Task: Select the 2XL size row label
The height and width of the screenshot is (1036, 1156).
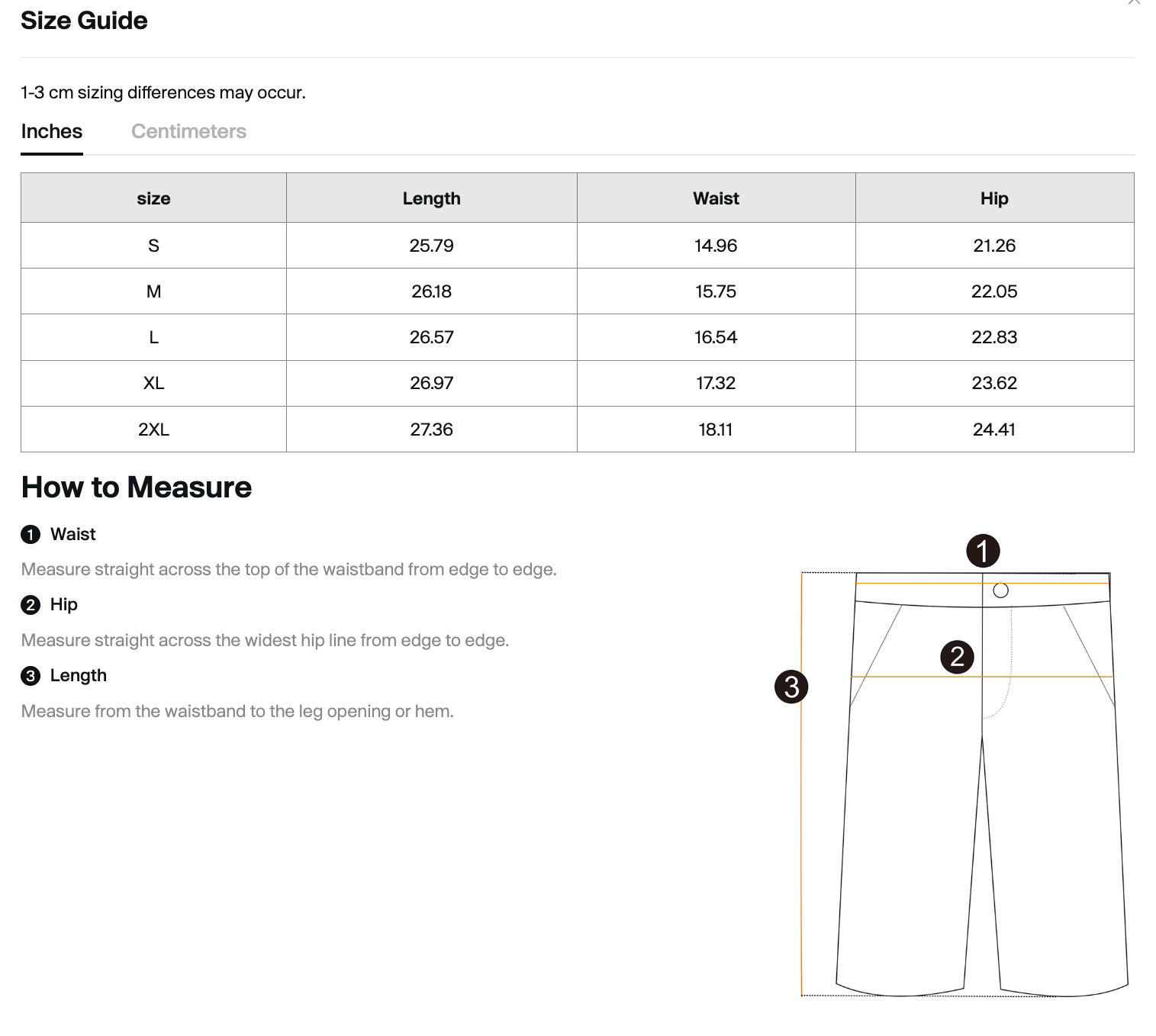Action: coord(153,430)
